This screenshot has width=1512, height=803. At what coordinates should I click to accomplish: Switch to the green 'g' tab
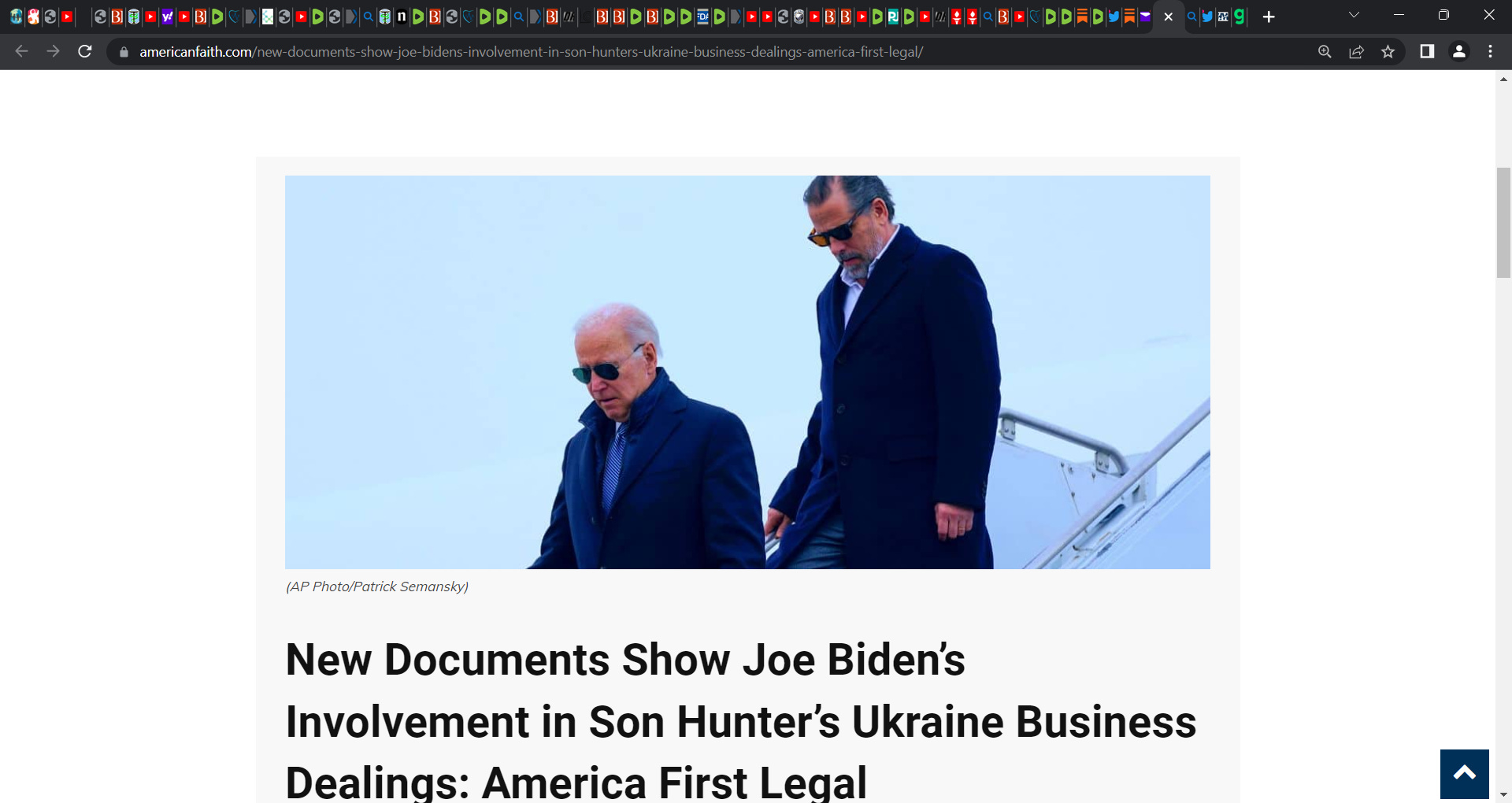click(x=1240, y=17)
